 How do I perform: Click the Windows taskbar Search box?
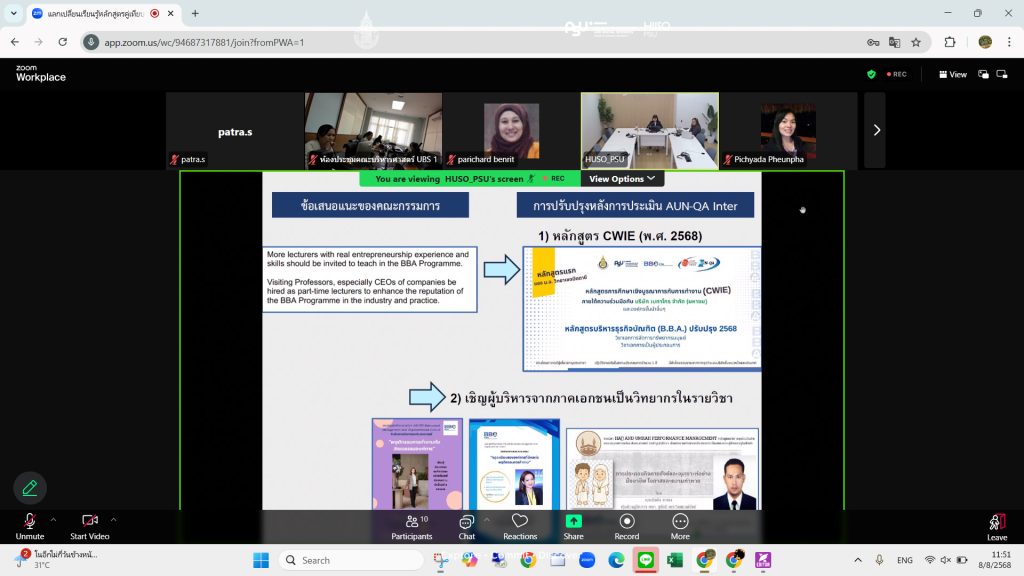point(350,560)
